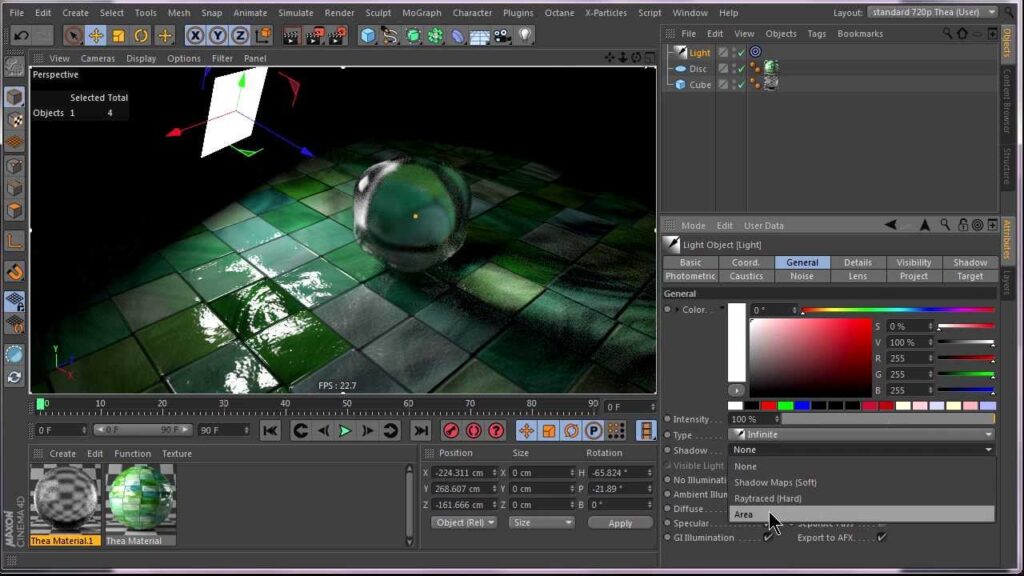Toggle the GI Illumination checkbox

coord(768,538)
